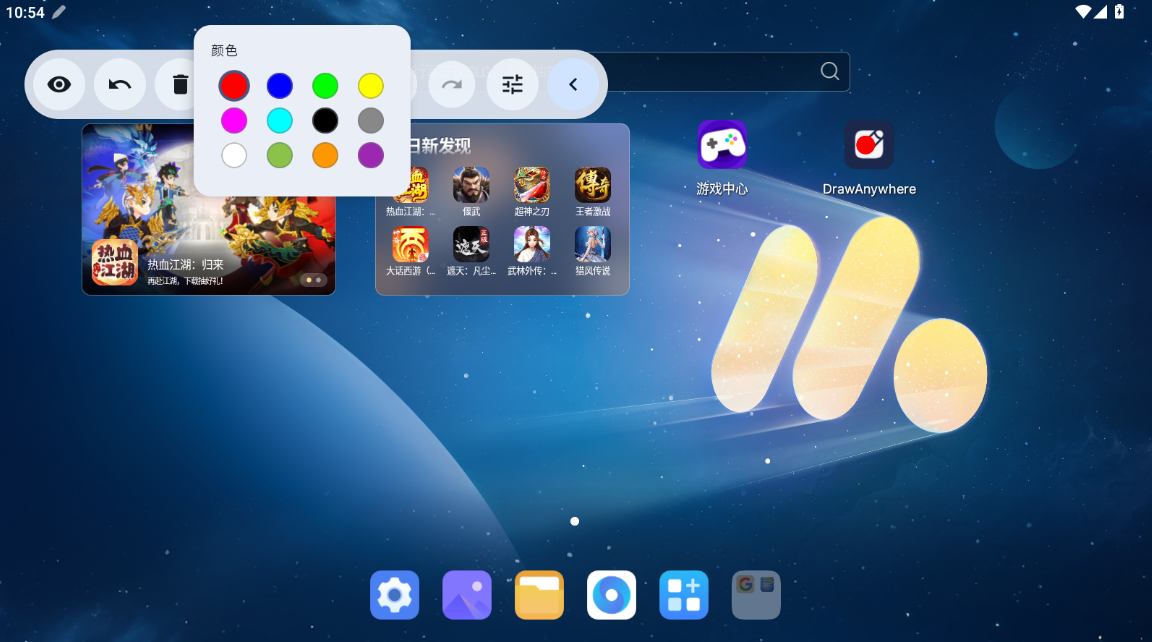
Task: Open the 游戏中心 game center app
Action: [722, 146]
